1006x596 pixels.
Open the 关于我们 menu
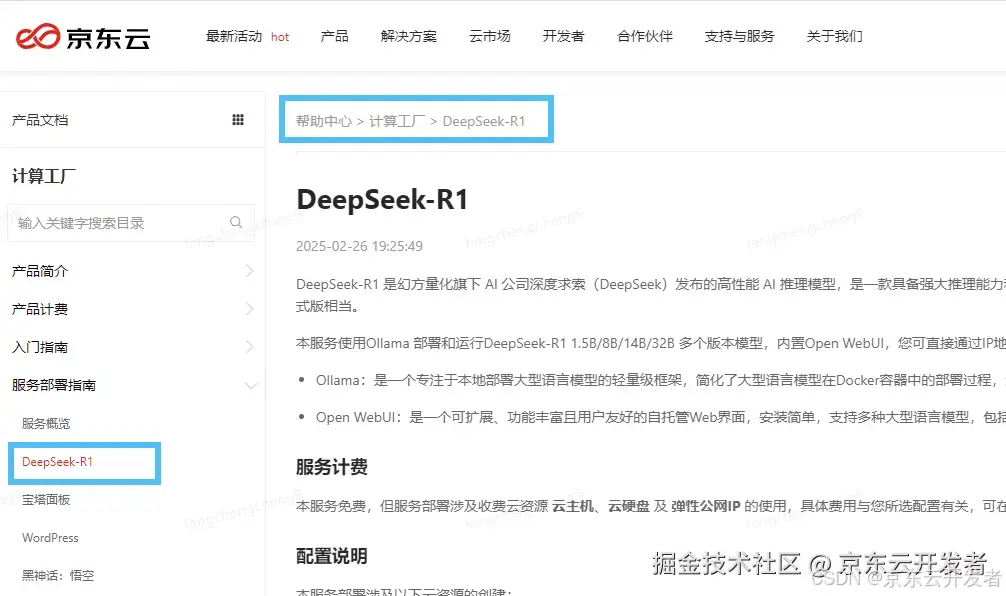(x=834, y=37)
